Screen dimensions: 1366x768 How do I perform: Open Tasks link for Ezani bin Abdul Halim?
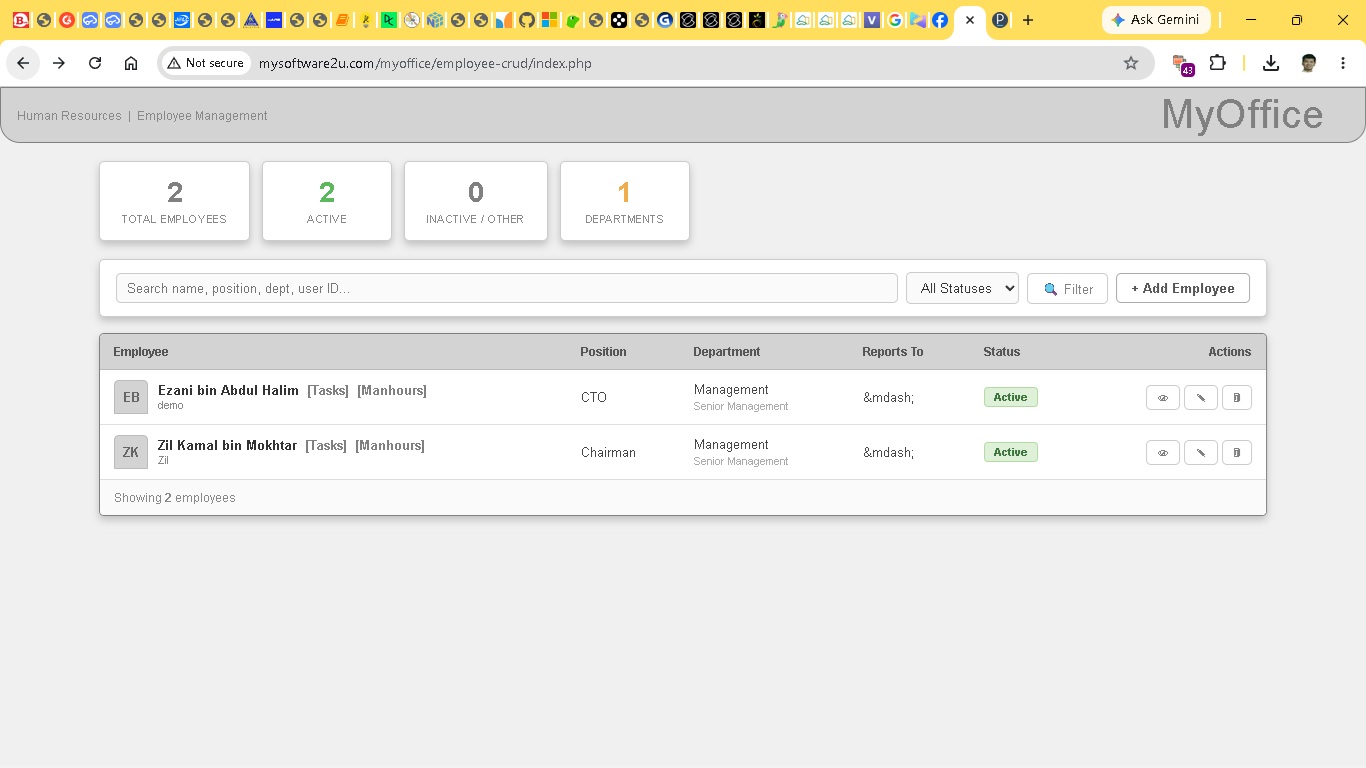[328, 390]
